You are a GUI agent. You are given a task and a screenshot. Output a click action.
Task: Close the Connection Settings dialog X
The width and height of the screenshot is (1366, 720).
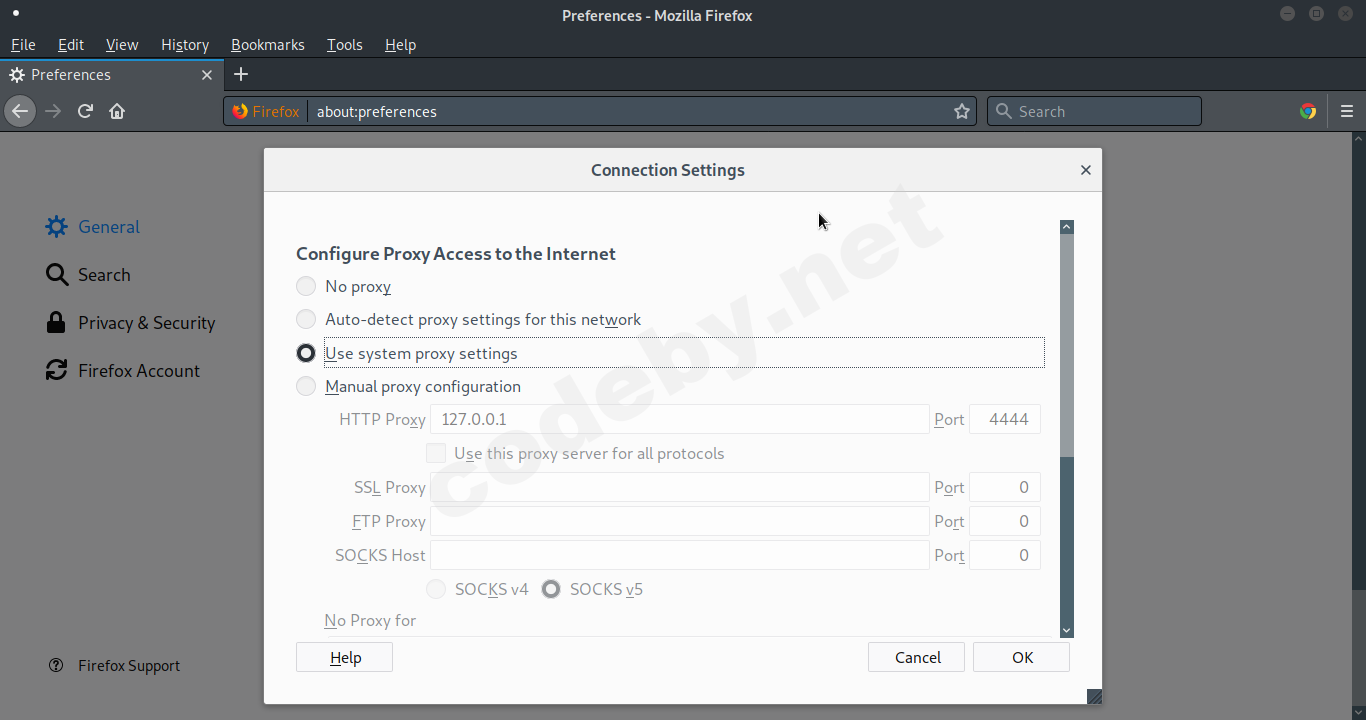click(1085, 170)
